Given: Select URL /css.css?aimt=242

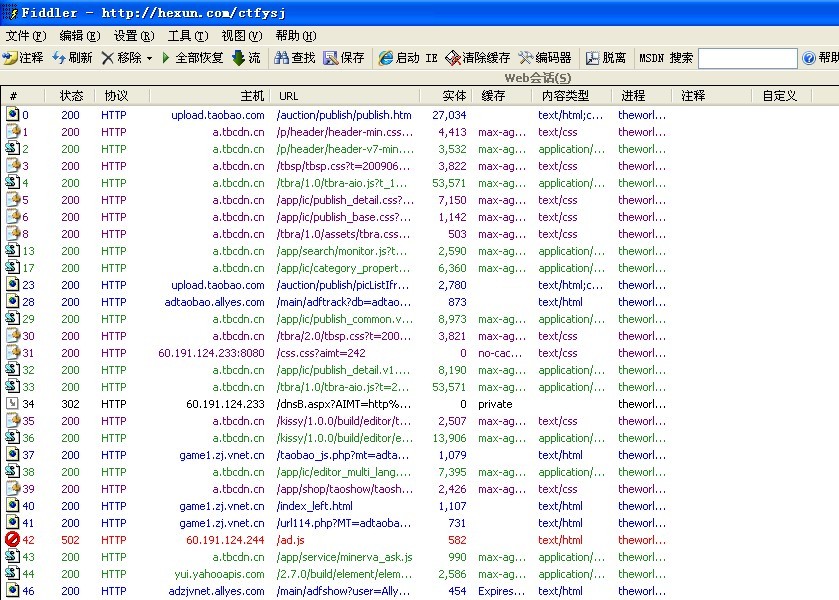Looking at the screenshot, I should 321,353.
